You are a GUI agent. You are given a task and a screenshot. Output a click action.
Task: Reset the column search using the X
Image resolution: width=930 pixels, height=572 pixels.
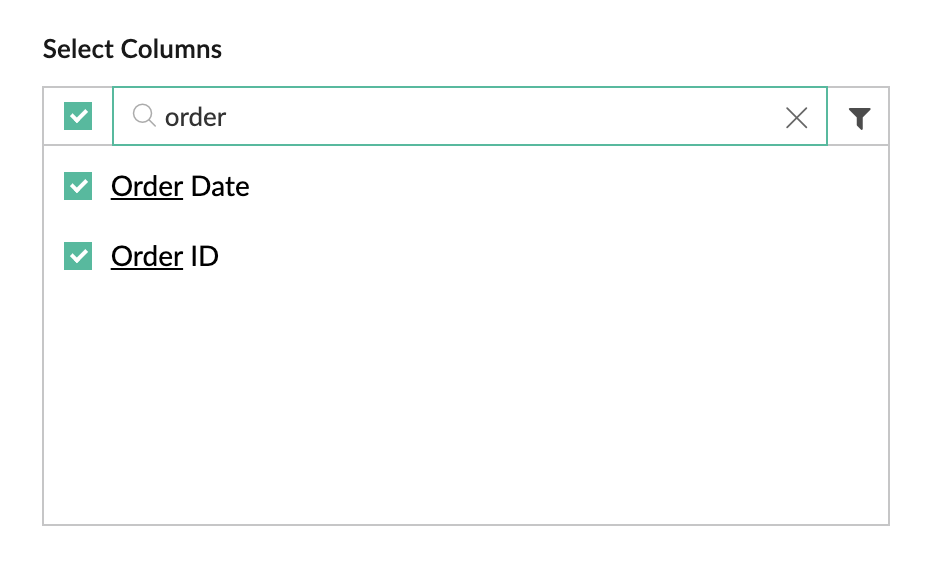pos(796,118)
